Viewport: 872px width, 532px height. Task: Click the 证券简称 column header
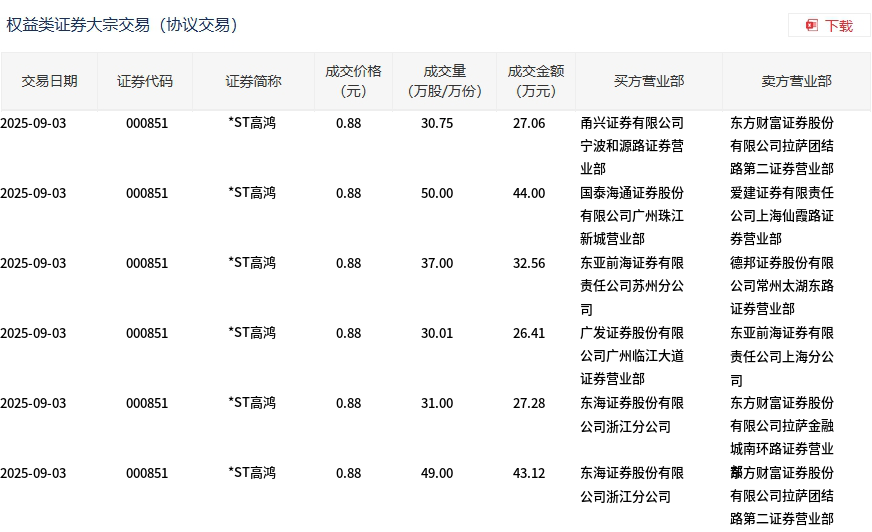tap(253, 81)
